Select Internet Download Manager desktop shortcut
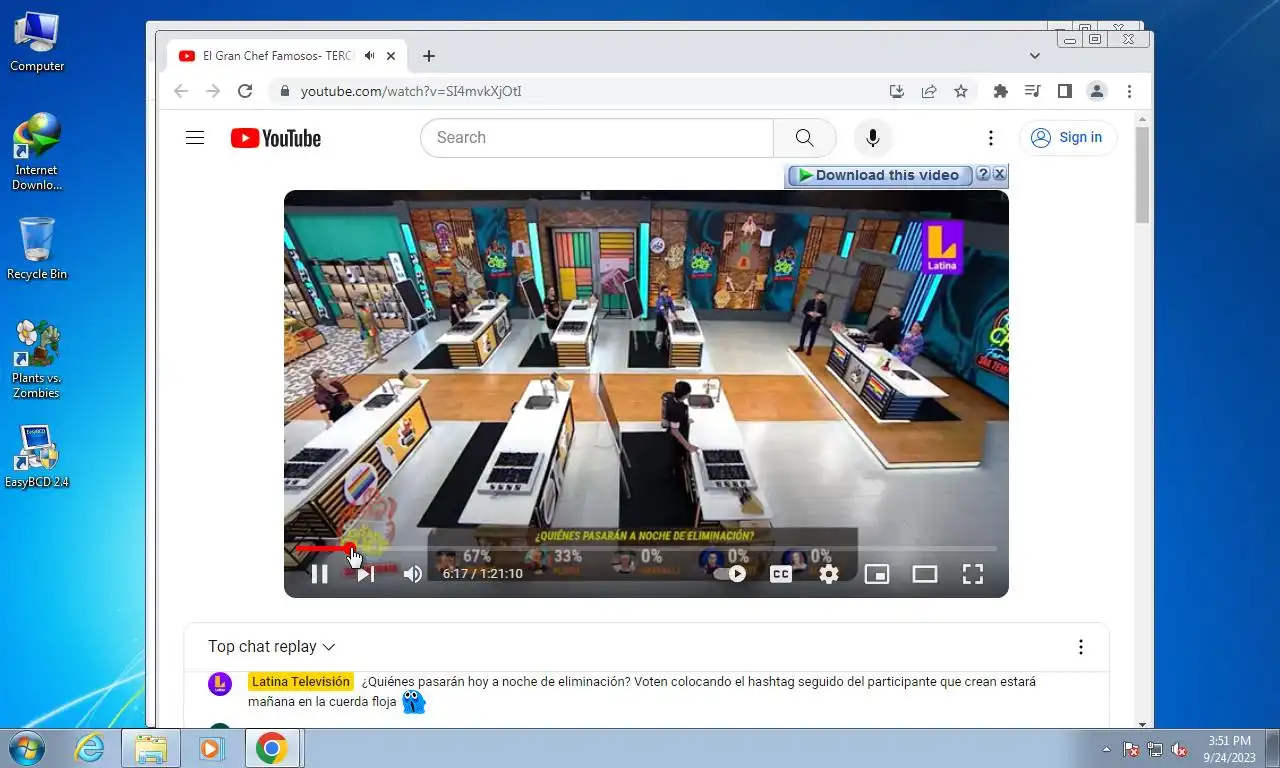This screenshot has width=1280, height=768. point(37,152)
